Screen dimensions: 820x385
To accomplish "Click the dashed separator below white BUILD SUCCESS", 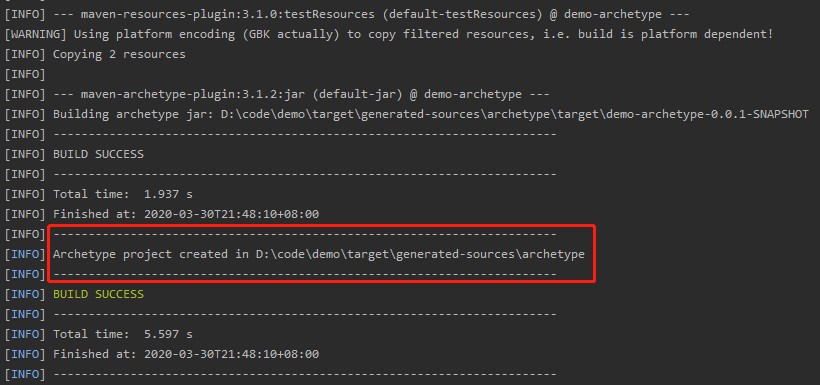I will point(305,174).
